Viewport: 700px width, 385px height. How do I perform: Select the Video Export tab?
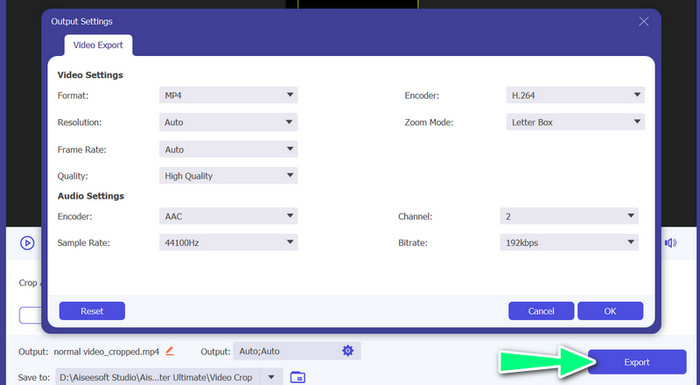[98, 45]
